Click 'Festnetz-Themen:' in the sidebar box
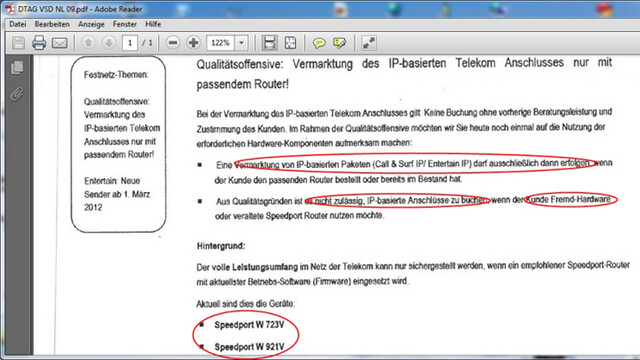 pyautogui.click(x=116, y=75)
